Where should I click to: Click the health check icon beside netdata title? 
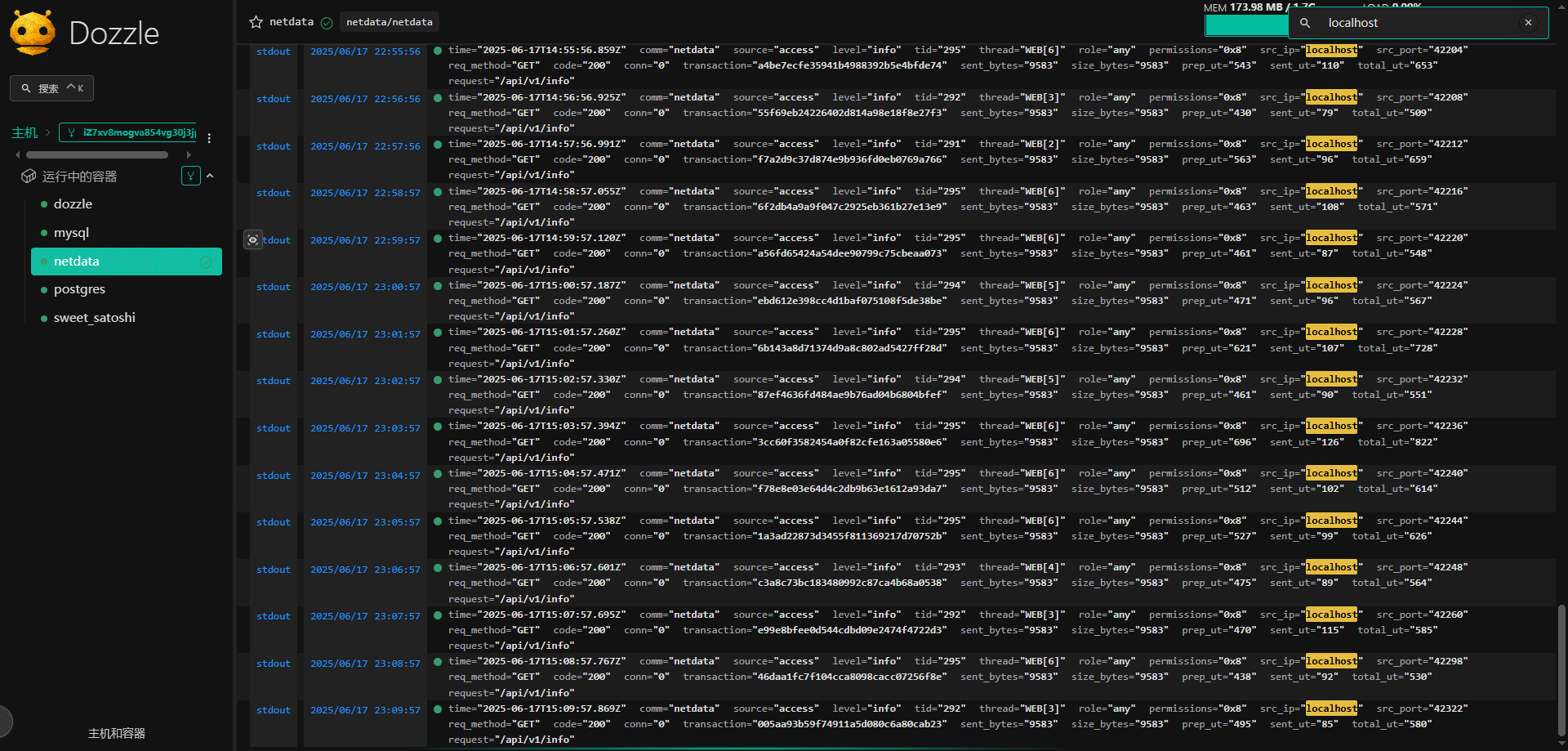(327, 23)
